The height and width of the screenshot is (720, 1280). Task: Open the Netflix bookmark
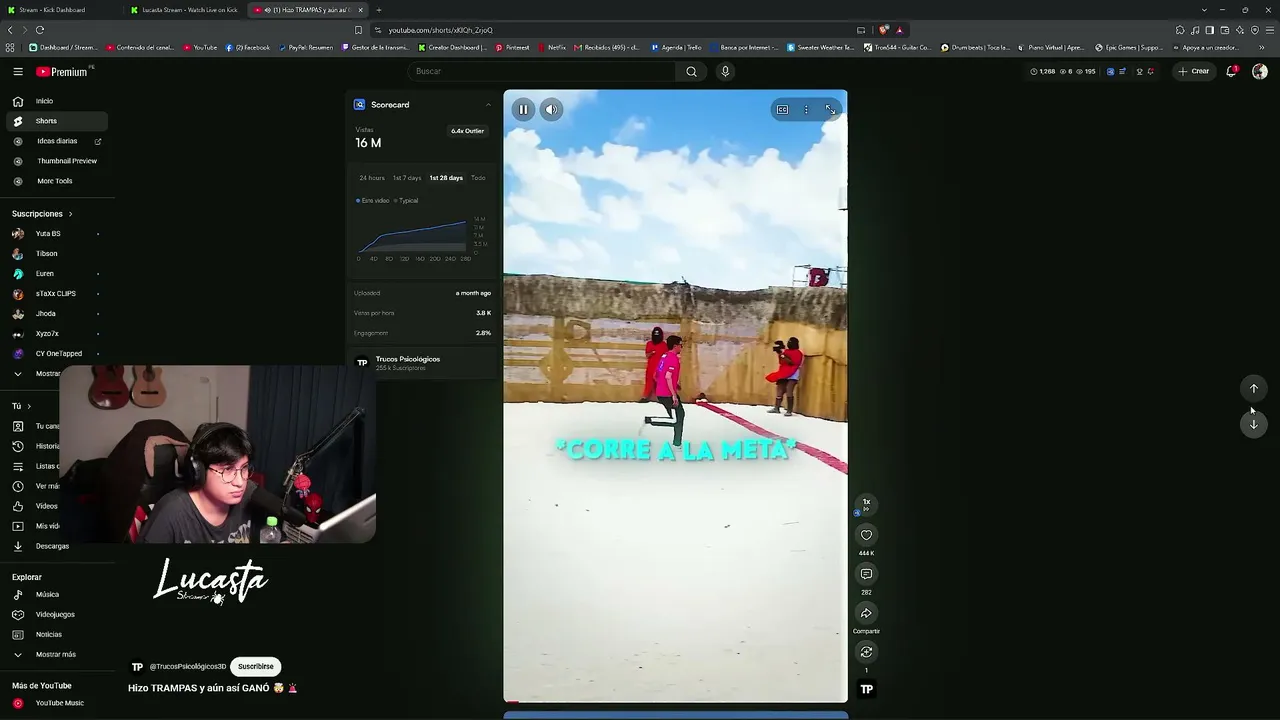point(551,47)
